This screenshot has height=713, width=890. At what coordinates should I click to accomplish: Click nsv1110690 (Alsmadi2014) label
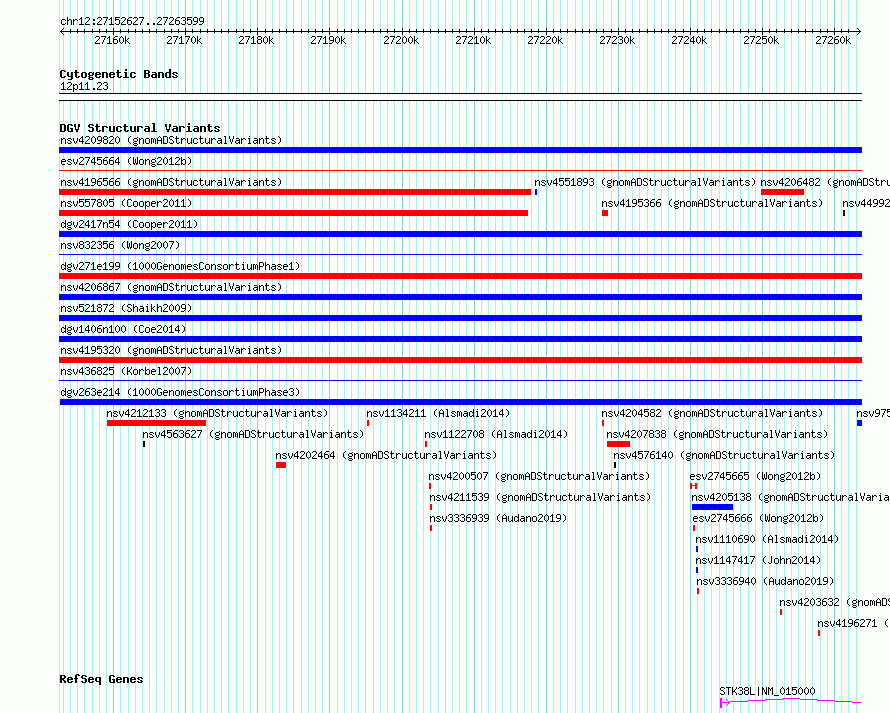[x=767, y=539]
